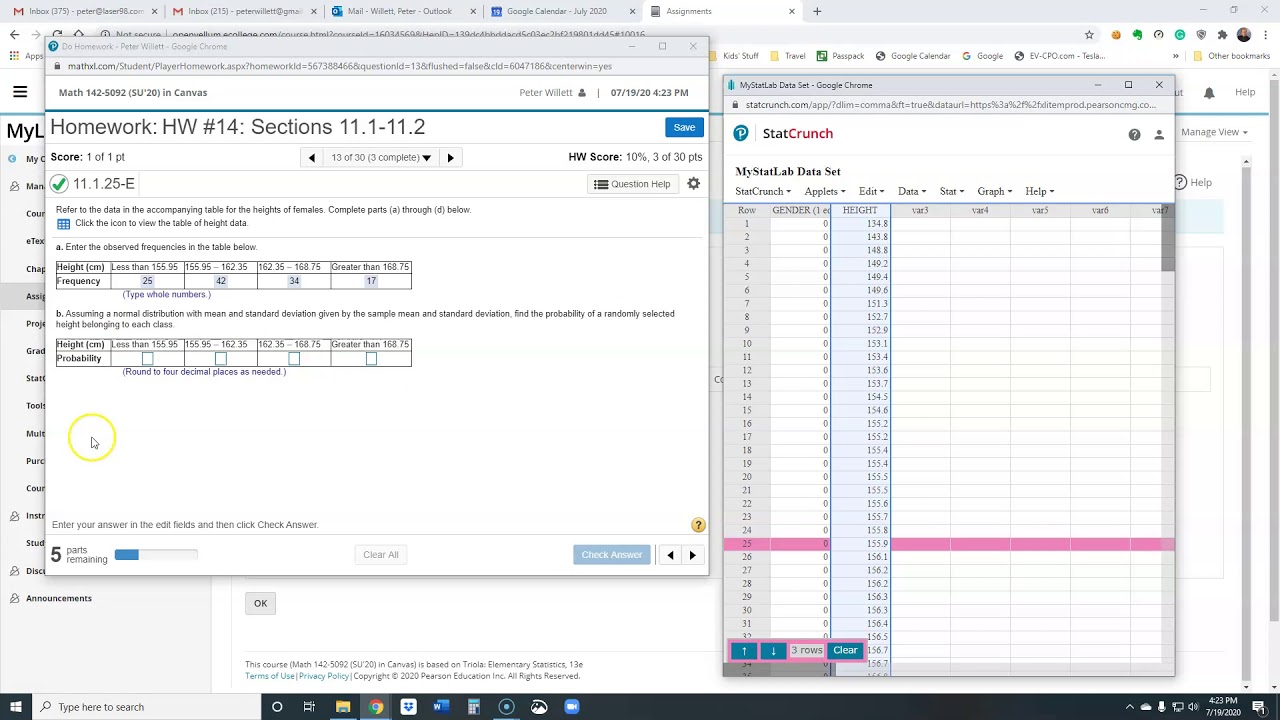This screenshot has width=1280, height=720.
Task: Open StatCrunch user account icon
Action: pos(1159,134)
